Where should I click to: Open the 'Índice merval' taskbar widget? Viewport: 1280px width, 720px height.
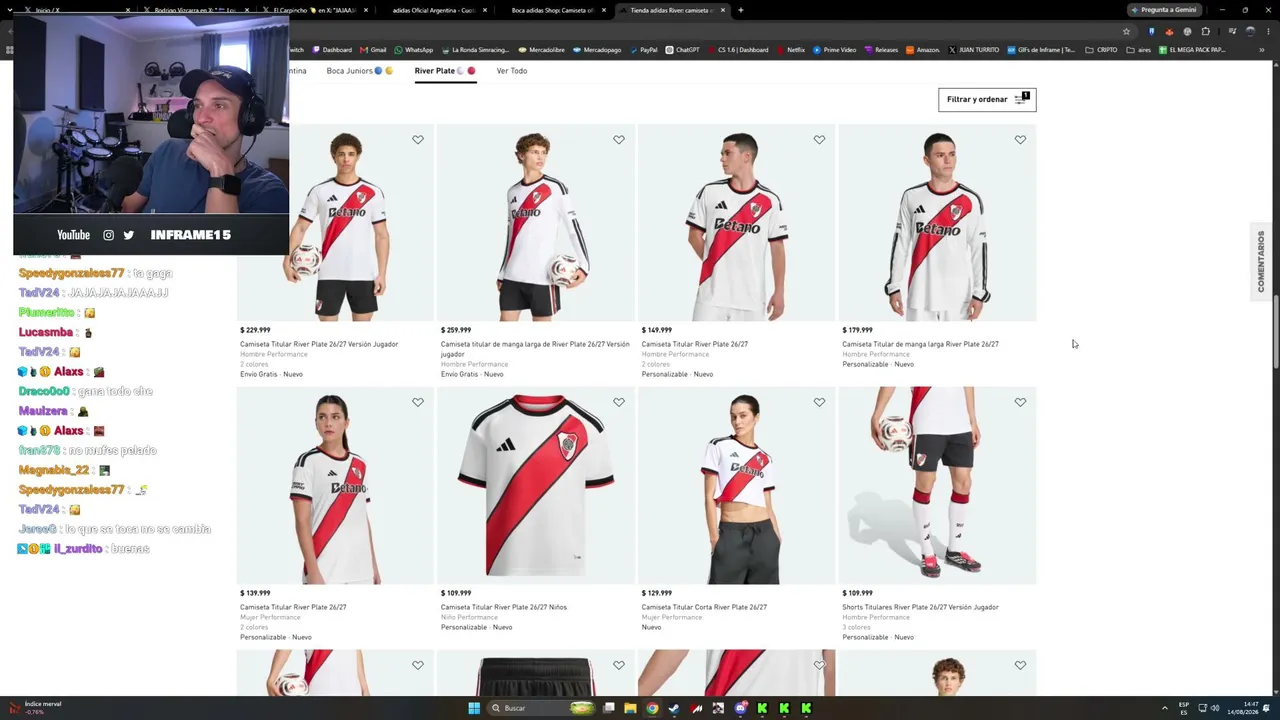click(x=35, y=708)
